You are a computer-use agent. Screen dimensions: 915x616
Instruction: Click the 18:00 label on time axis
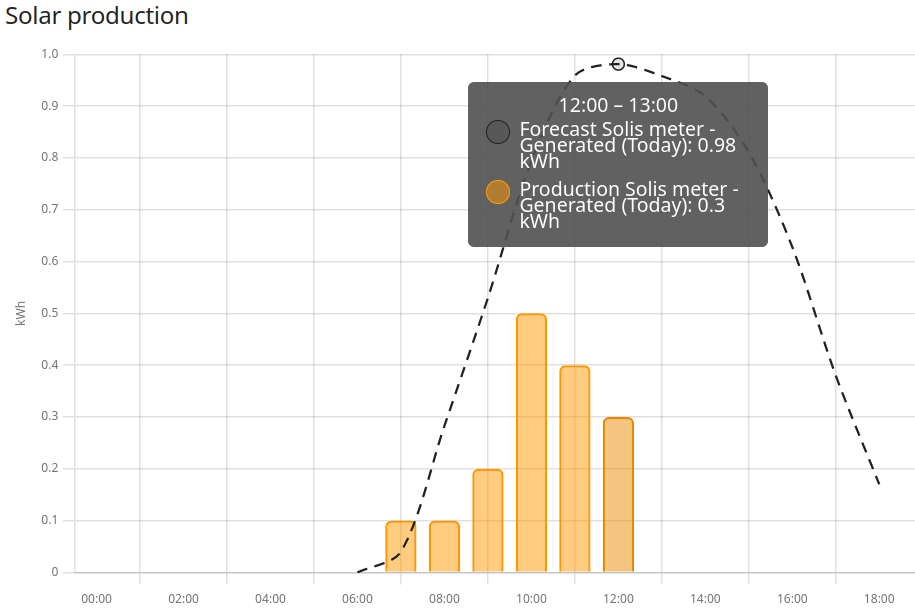pyautogui.click(x=879, y=599)
